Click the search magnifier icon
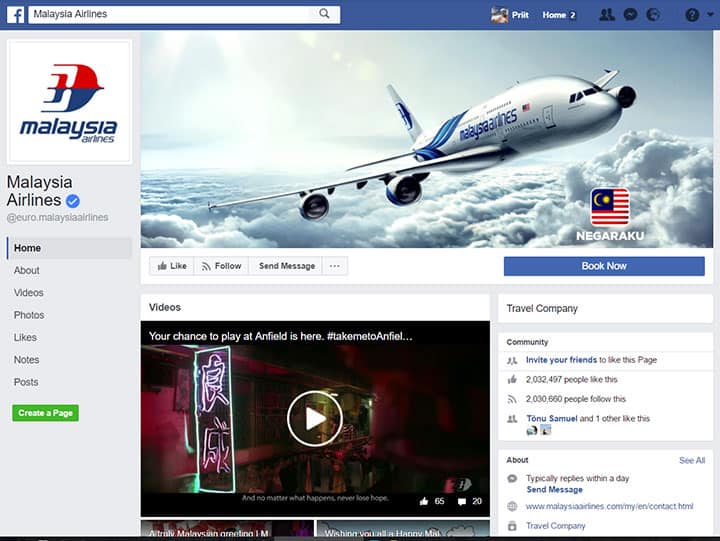 [324, 14]
